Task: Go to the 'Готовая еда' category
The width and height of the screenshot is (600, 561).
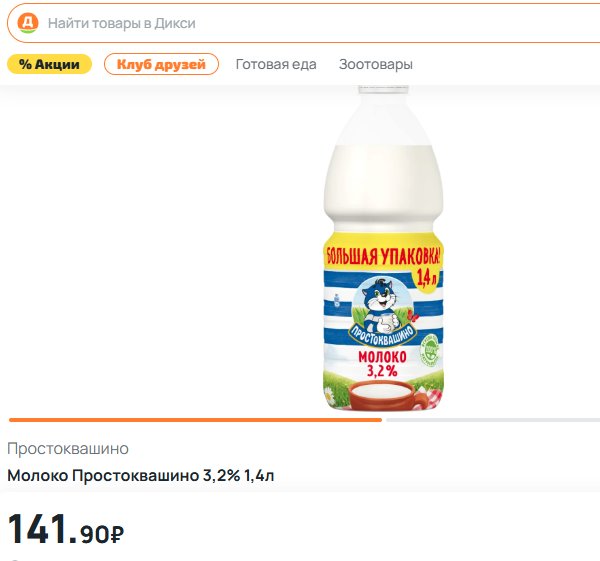Action: click(x=276, y=64)
